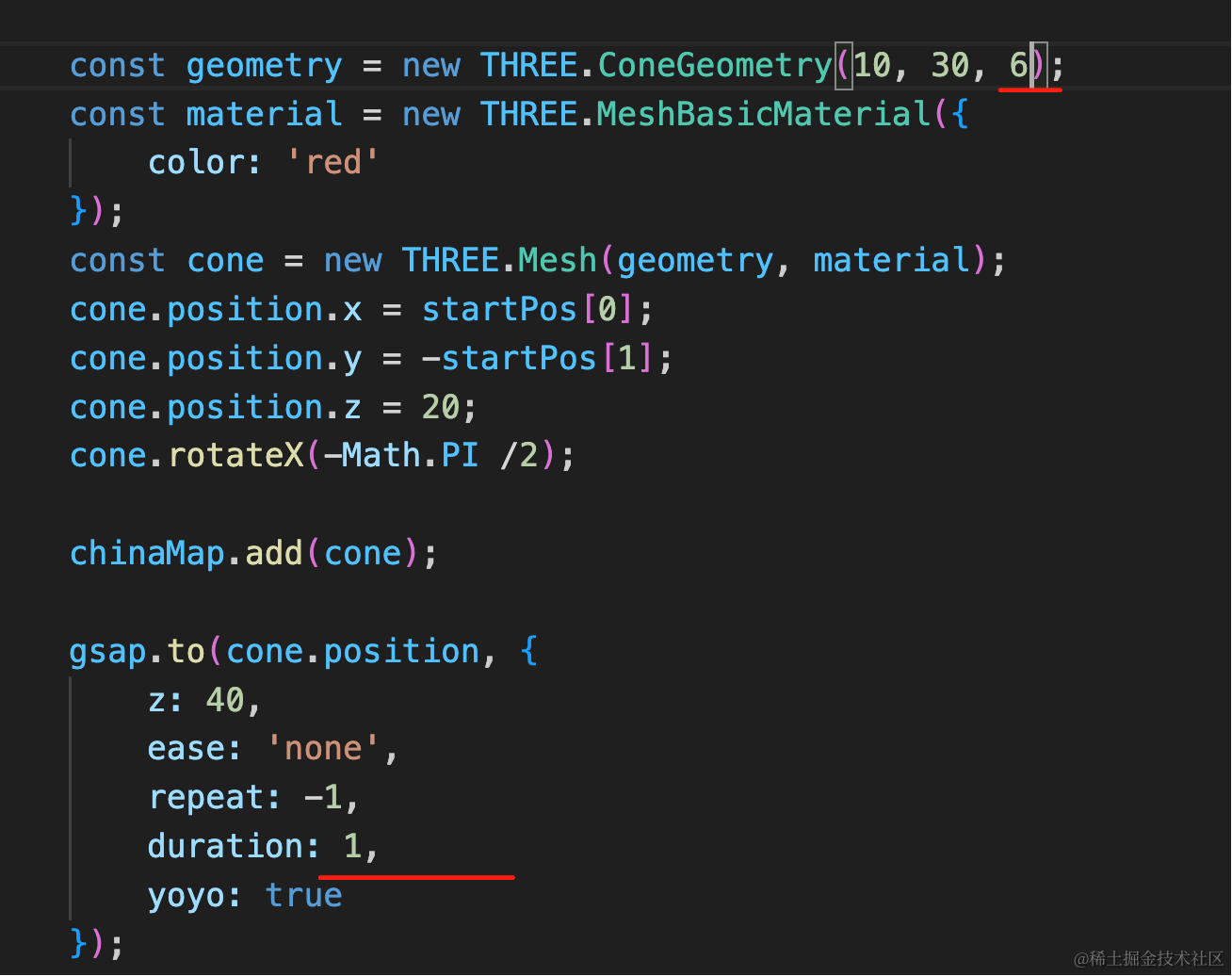
Task: Click the gsap.to function call
Action: pos(138,651)
